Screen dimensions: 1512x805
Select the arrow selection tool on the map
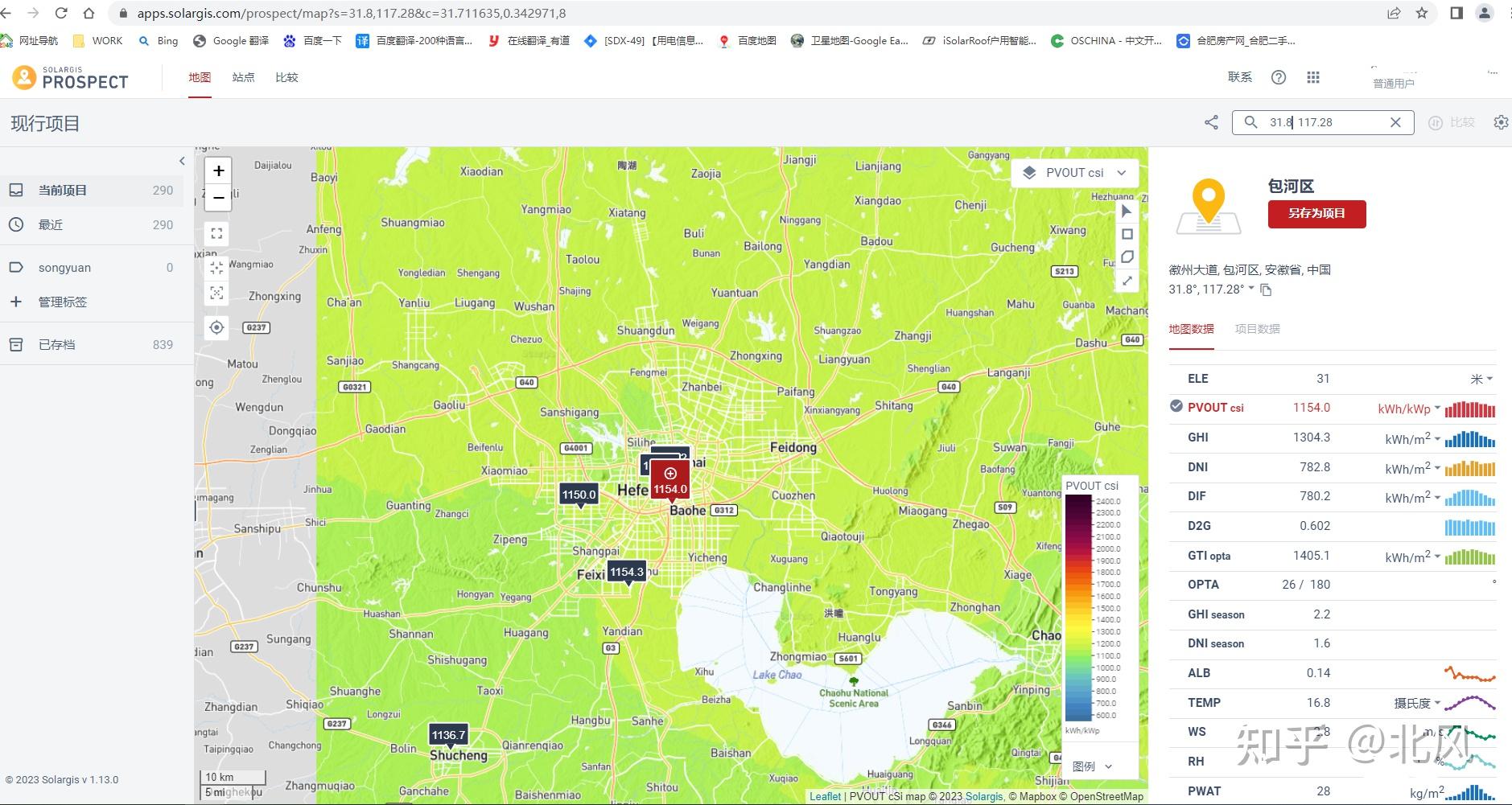[1127, 211]
